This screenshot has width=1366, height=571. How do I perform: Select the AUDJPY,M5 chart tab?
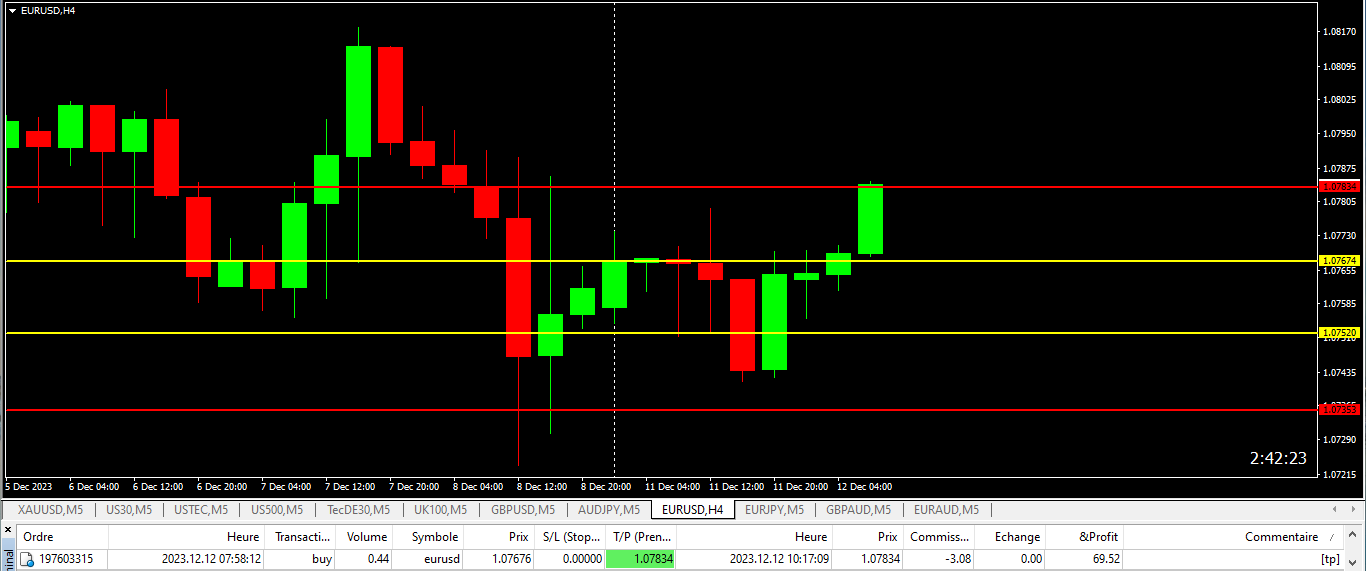tap(608, 510)
